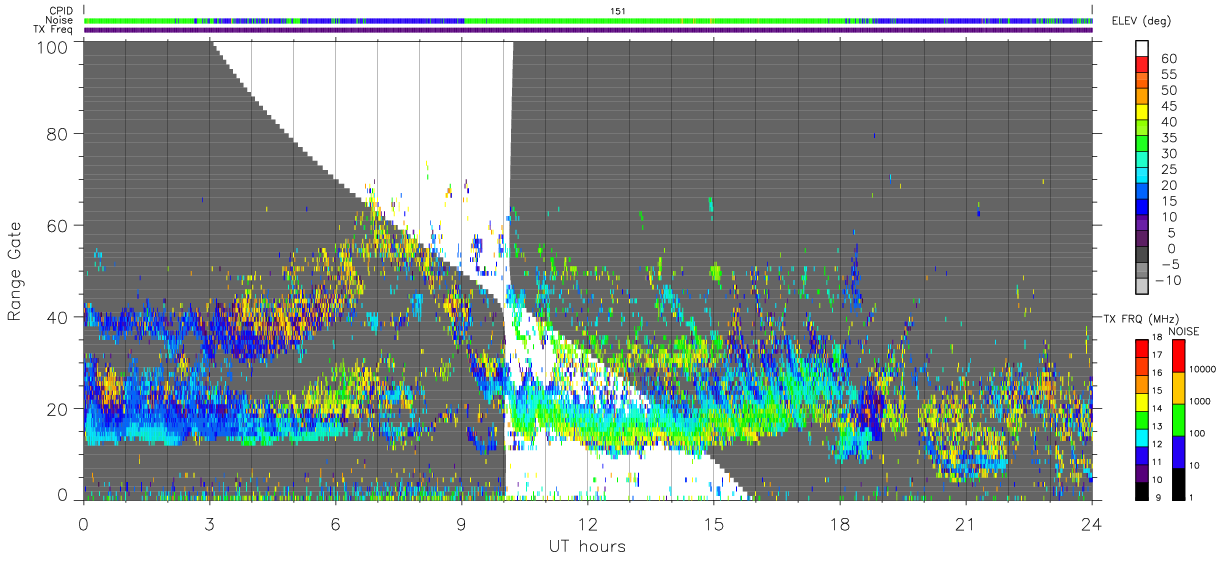Screen dimensions: 1228x567
Task: Click the TX FRQ (MHz) legend title
Action: pos(1141,319)
